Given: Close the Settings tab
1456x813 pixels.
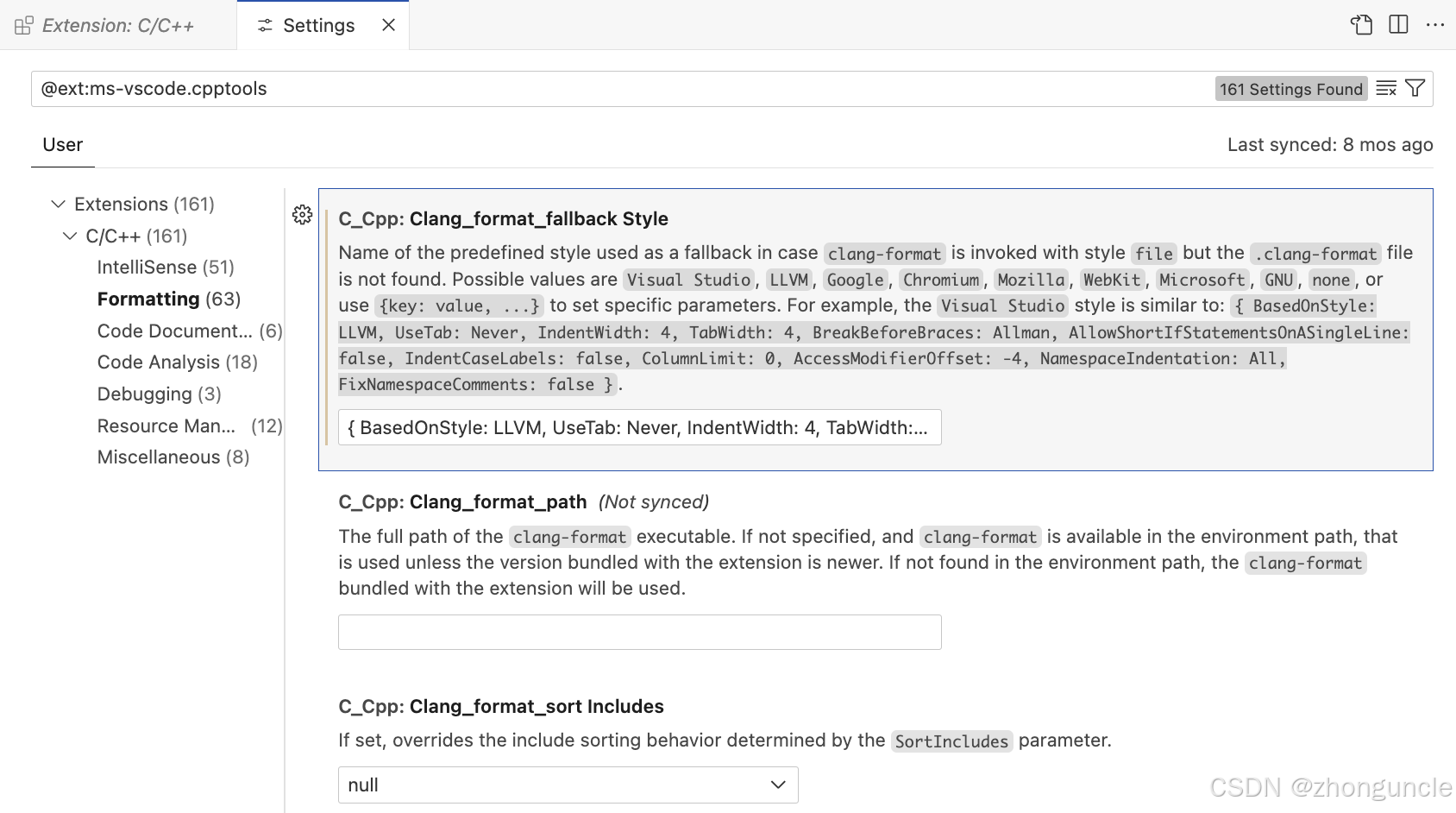Looking at the screenshot, I should point(387,25).
